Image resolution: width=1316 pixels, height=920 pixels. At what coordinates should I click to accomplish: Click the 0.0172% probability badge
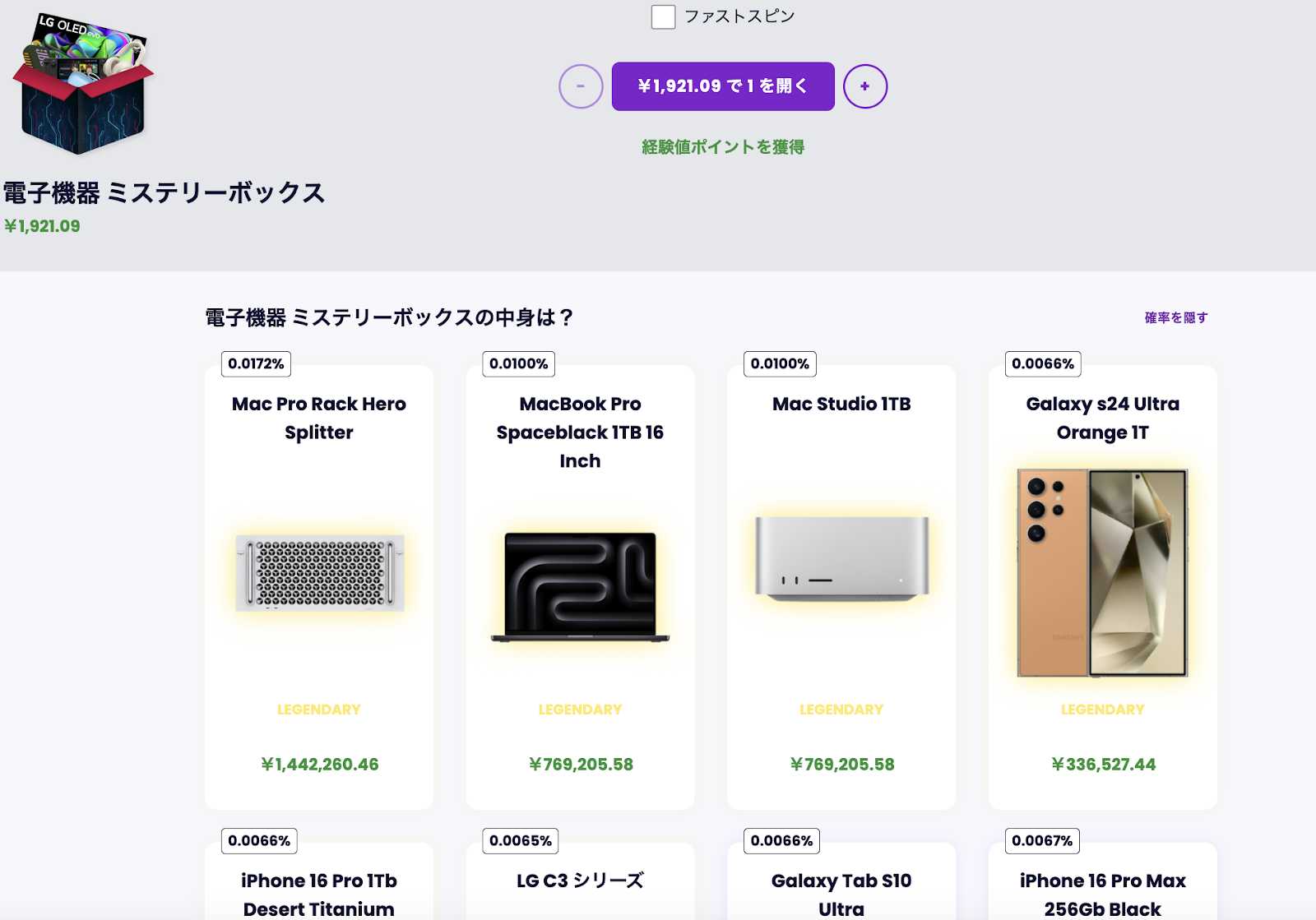tap(256, 363)
